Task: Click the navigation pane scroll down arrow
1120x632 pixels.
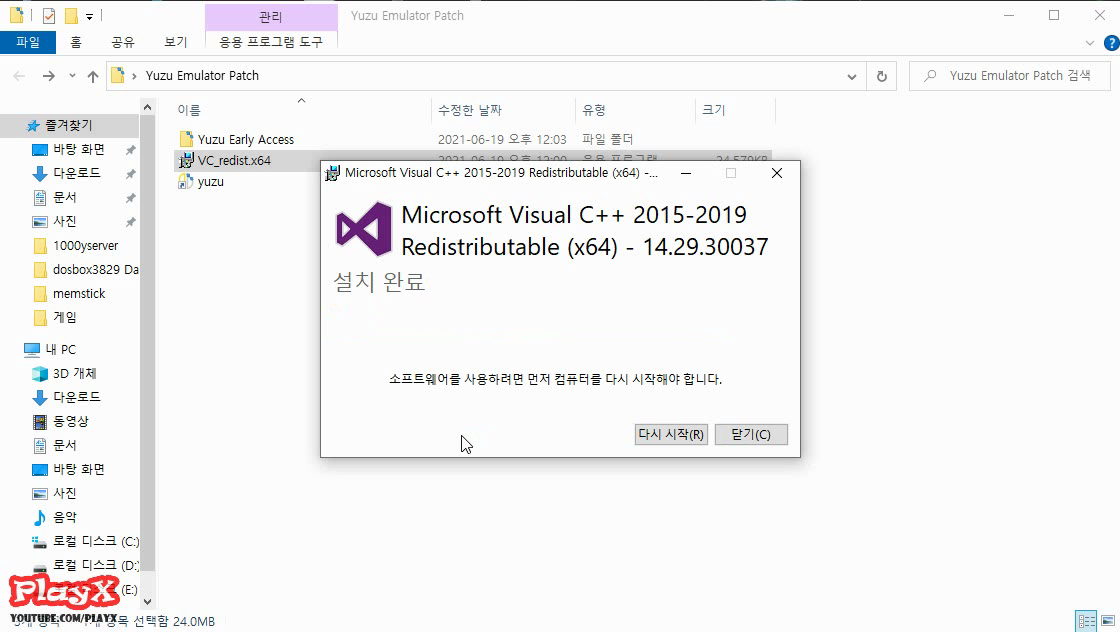Action: point(147,602)
